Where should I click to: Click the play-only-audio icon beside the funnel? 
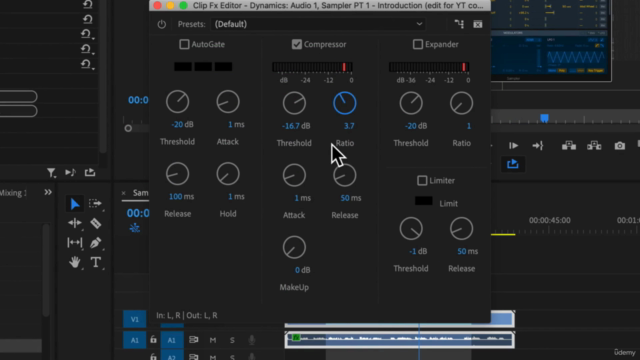click(x=70, y=173)
